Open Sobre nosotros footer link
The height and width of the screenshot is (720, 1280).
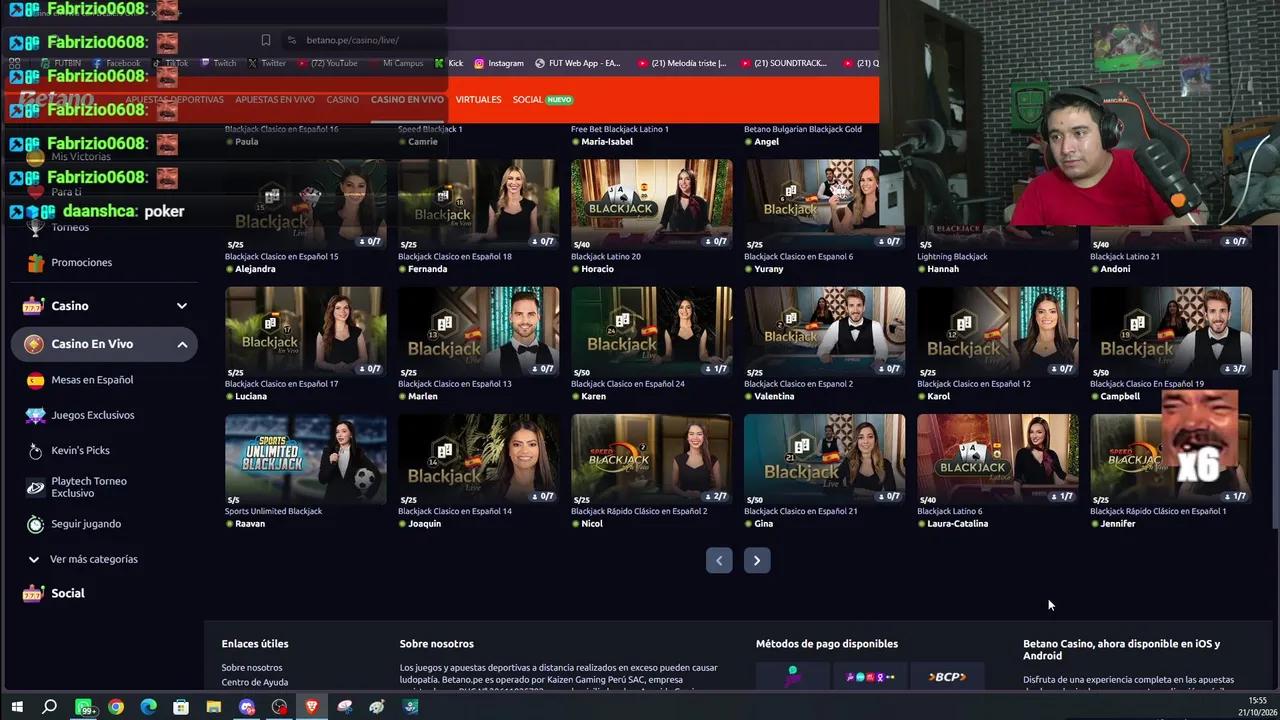coord(252,667)
